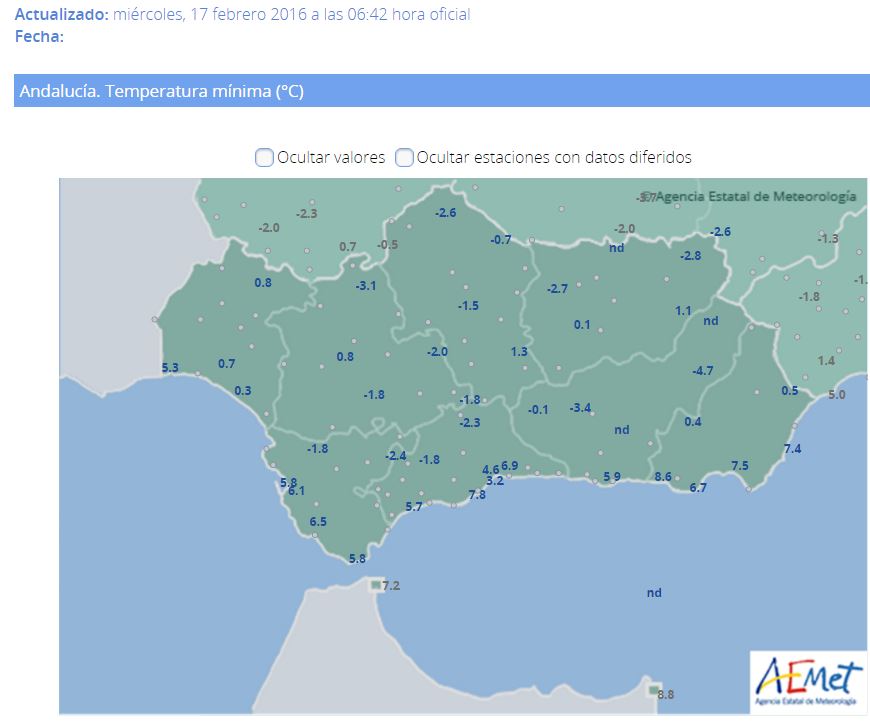Select the station showing -4.7 degrees
870x723 pixels.
click(703, 371)
